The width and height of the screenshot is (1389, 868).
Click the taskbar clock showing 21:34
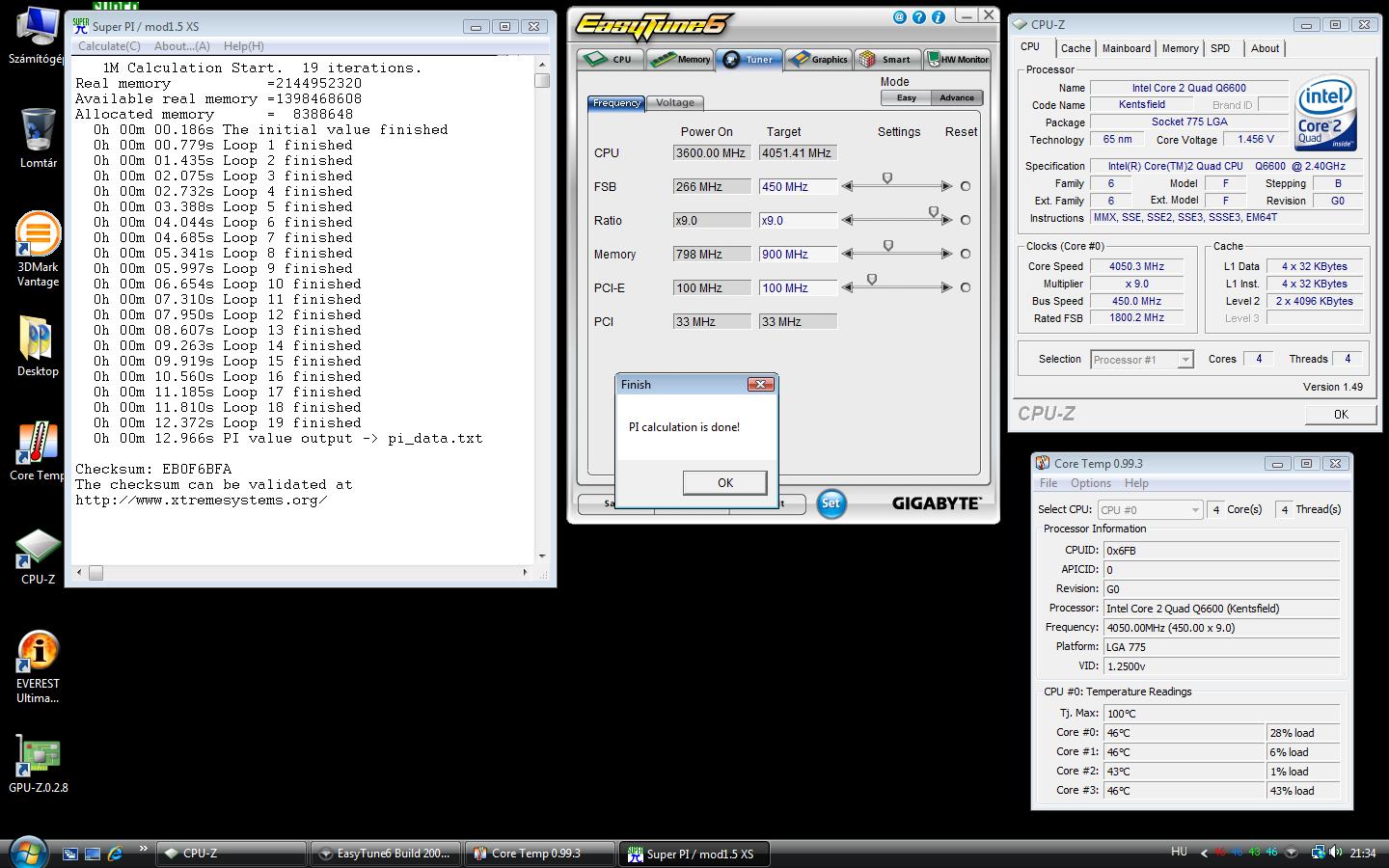pos(1362,853)
